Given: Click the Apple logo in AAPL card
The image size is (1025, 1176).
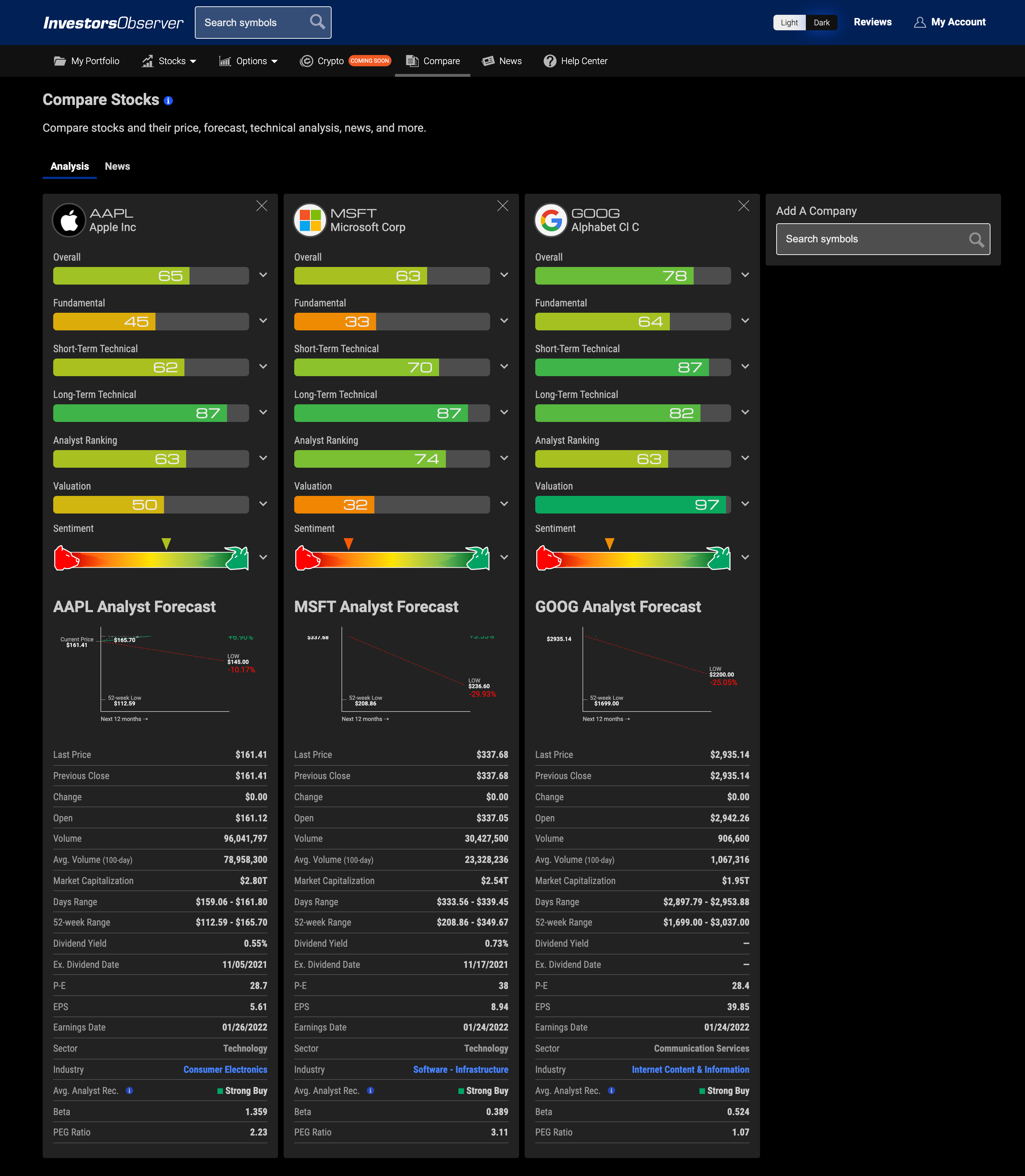Looking at the screenshot, I should [69, 220].
